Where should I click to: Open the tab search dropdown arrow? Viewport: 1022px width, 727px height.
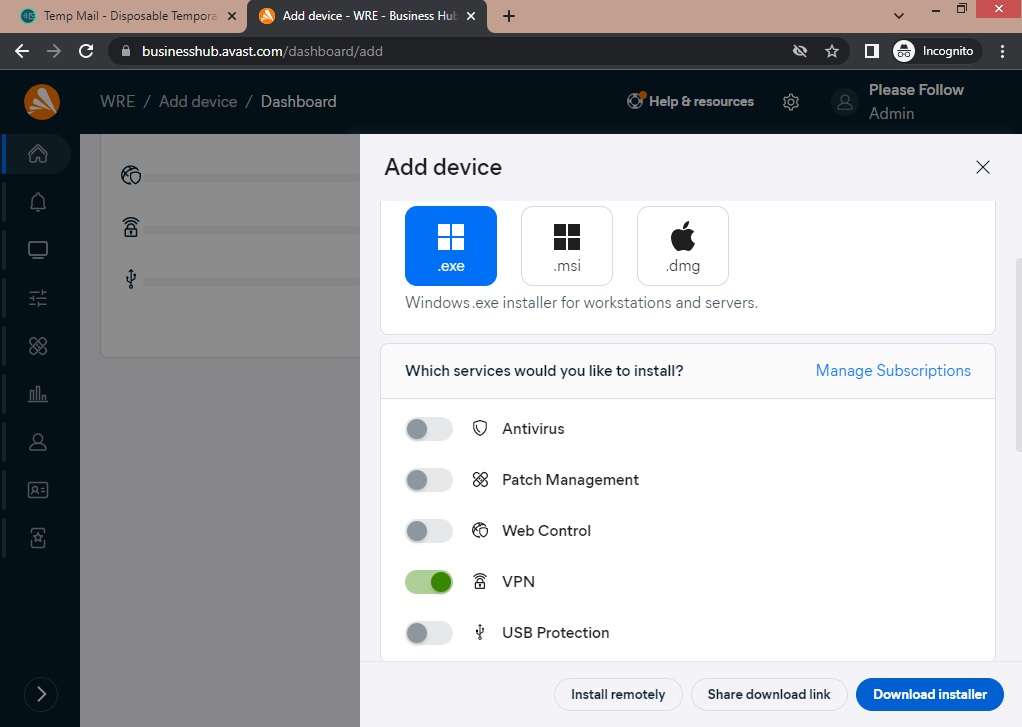click(899, 16)
